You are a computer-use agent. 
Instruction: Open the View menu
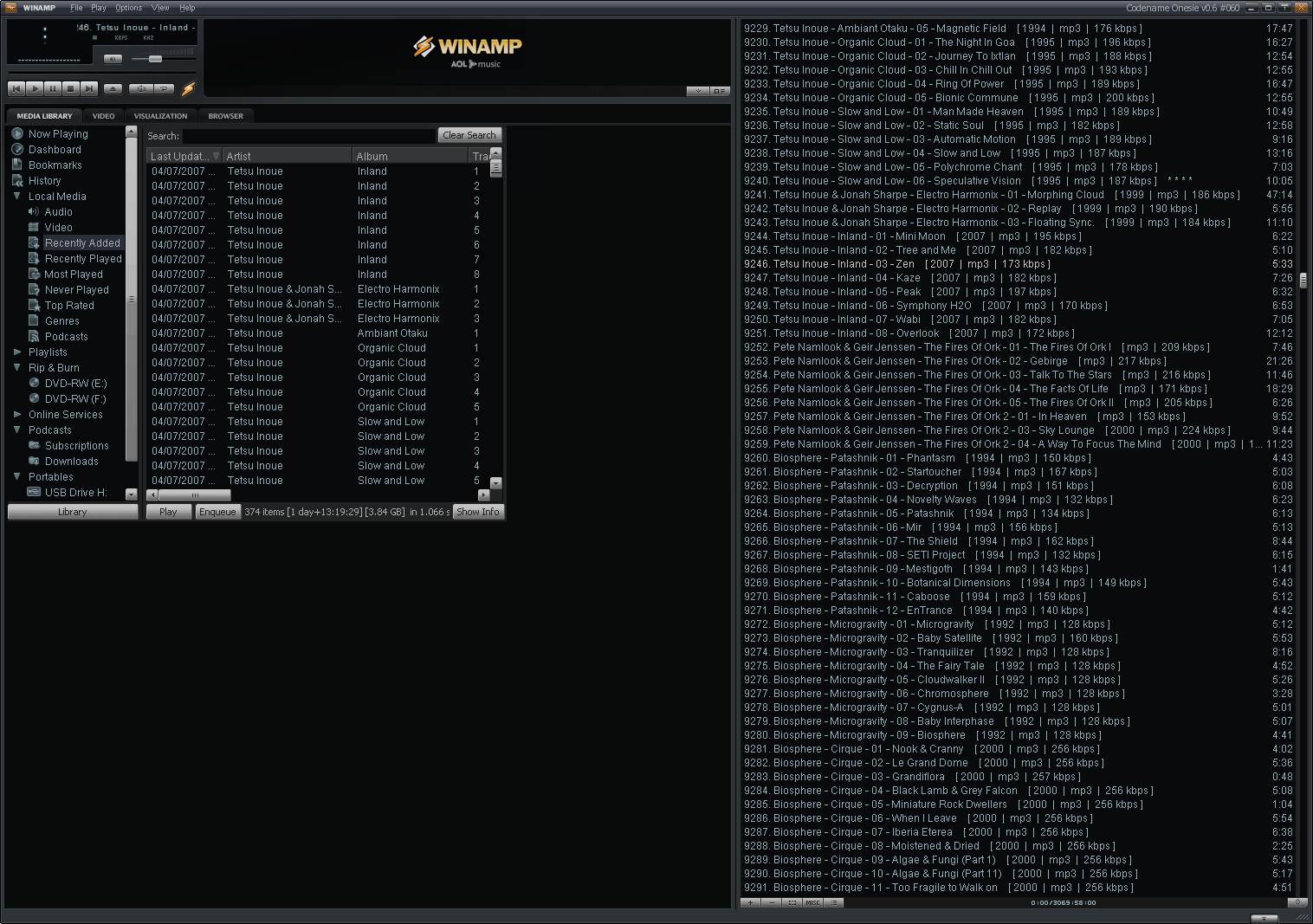coord(160,8)
